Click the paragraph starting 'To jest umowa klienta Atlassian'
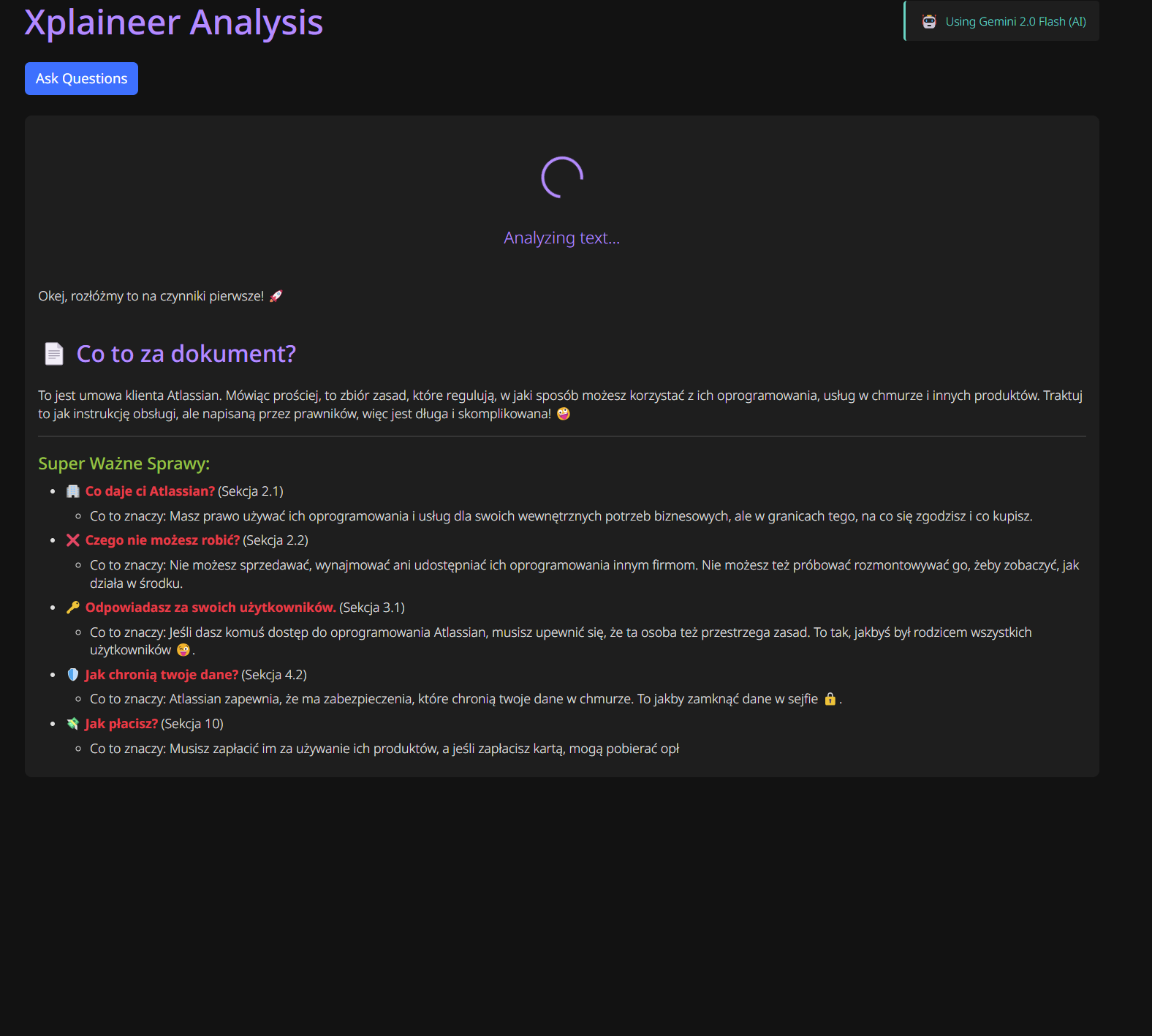 click(x=561, y=404)
